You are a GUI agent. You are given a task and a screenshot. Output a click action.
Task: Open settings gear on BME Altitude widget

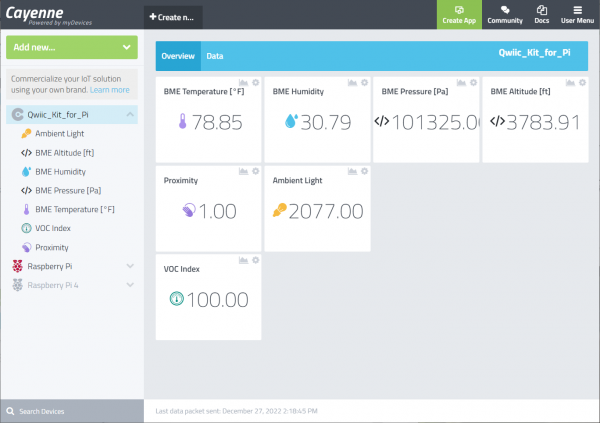click(x=582, y=83)
